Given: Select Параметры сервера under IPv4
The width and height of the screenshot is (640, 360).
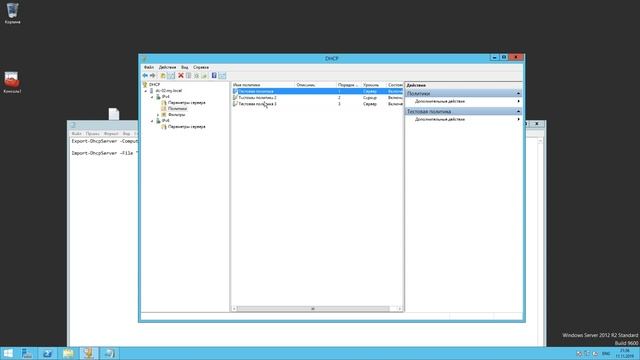Looking at the screenshot, I should pyautogui.click(x=187, y=103).
